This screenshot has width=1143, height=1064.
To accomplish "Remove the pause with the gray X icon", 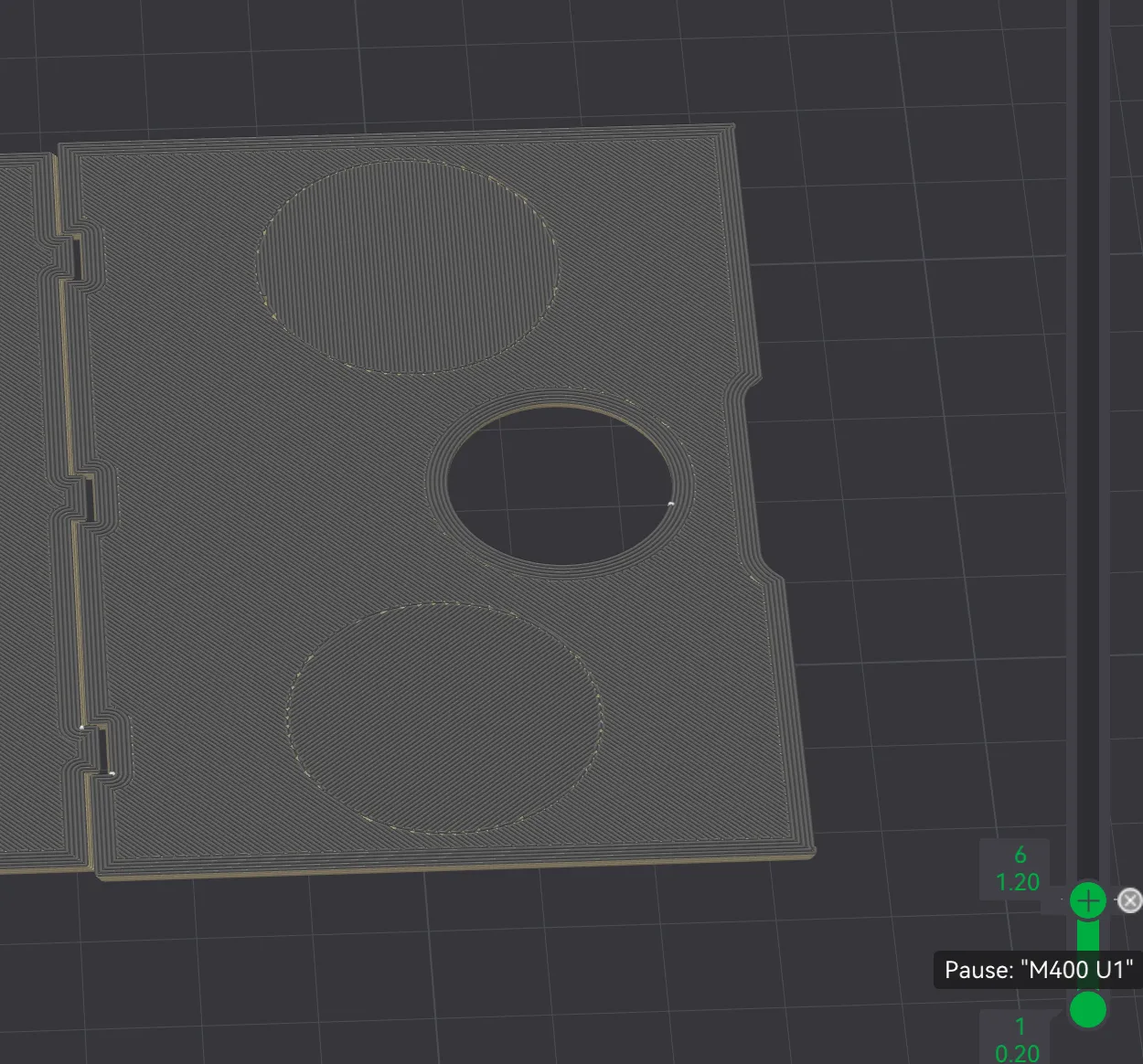I will coord(1130,900).
